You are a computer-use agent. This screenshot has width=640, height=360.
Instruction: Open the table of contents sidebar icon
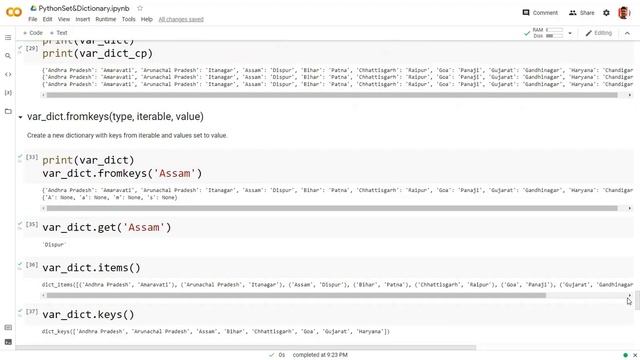coord(8,38)
